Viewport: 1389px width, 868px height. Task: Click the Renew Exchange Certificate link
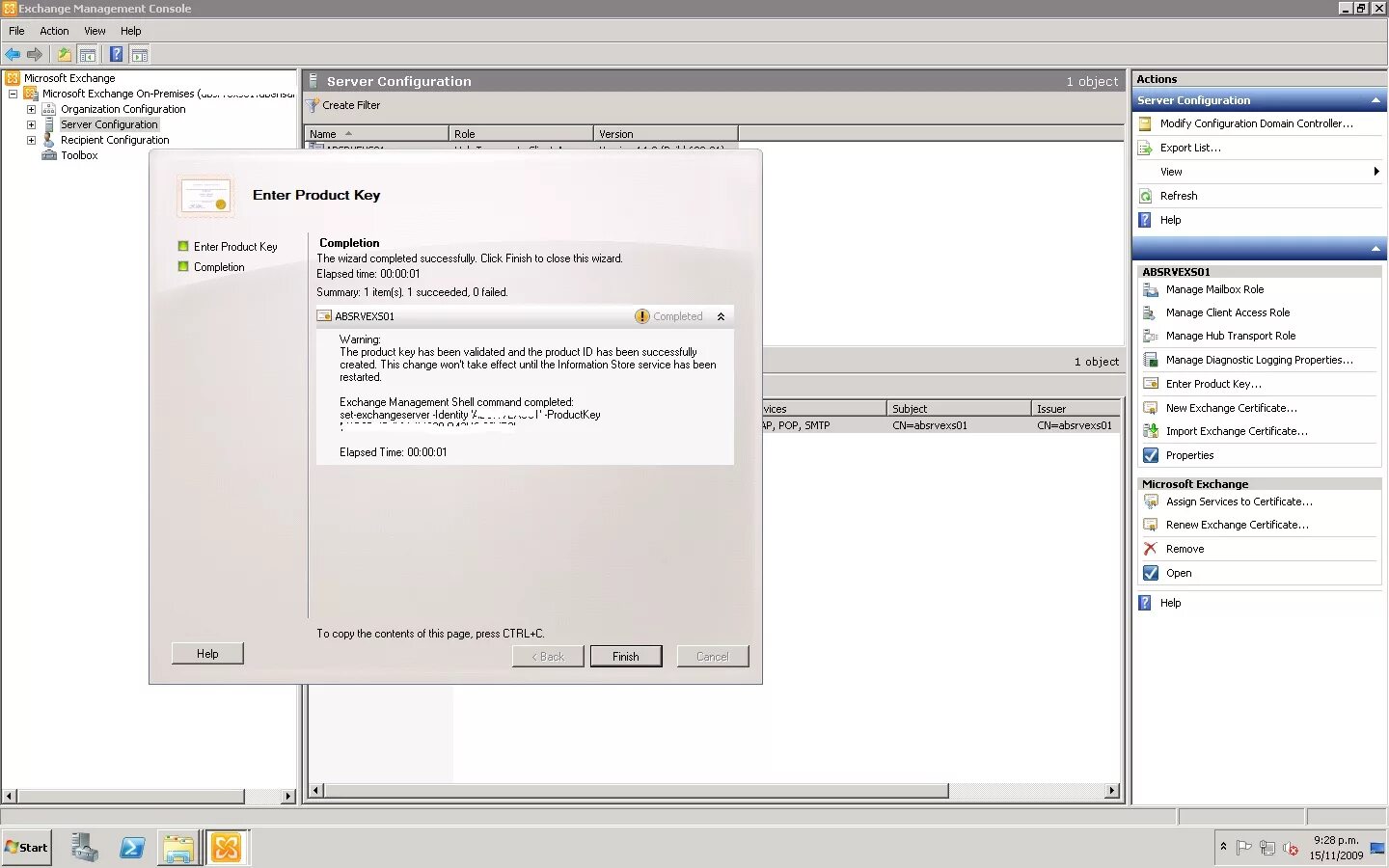(x=1238, y=525)
